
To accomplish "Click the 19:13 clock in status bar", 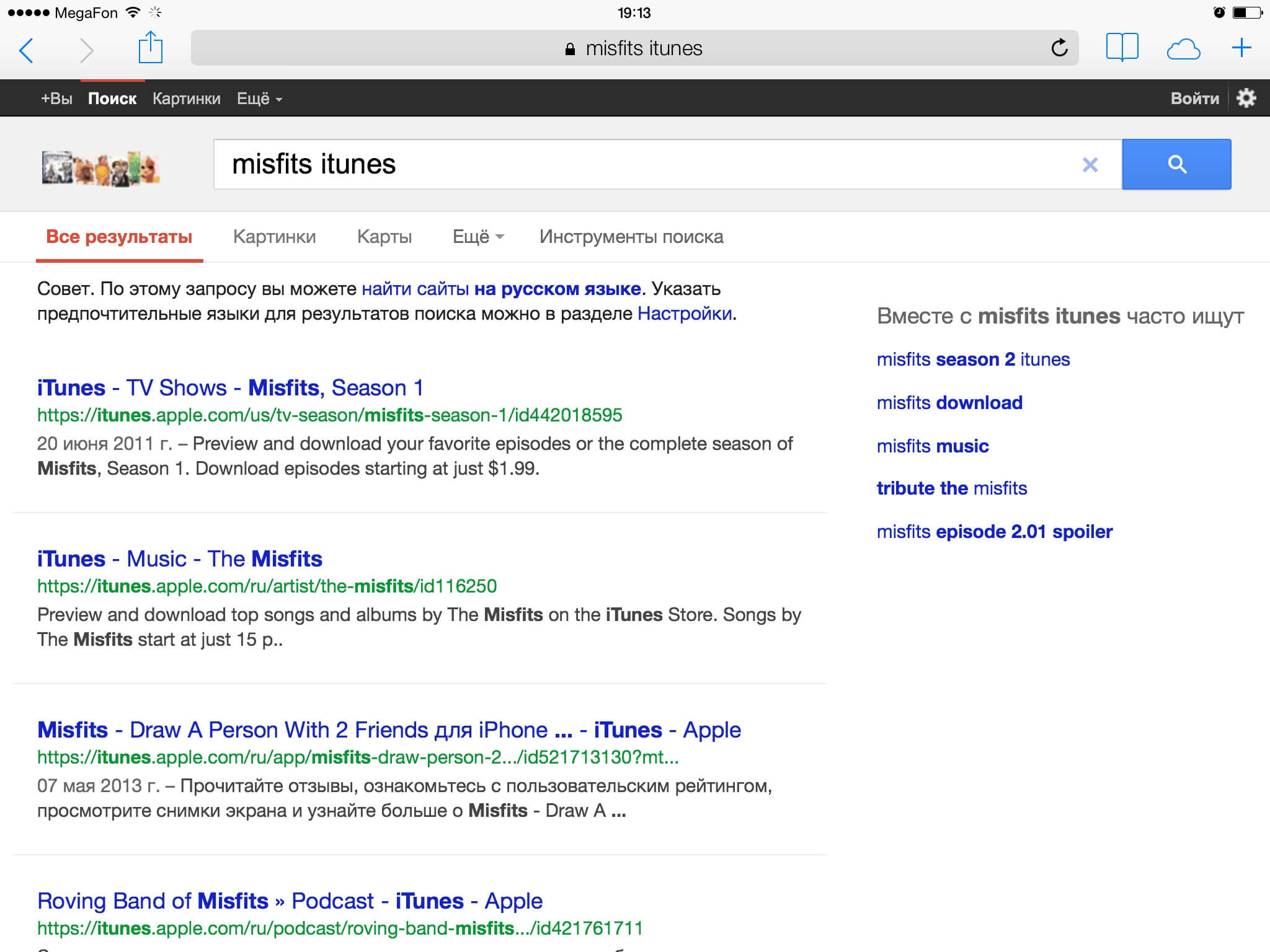I will [x=634, y=12].
